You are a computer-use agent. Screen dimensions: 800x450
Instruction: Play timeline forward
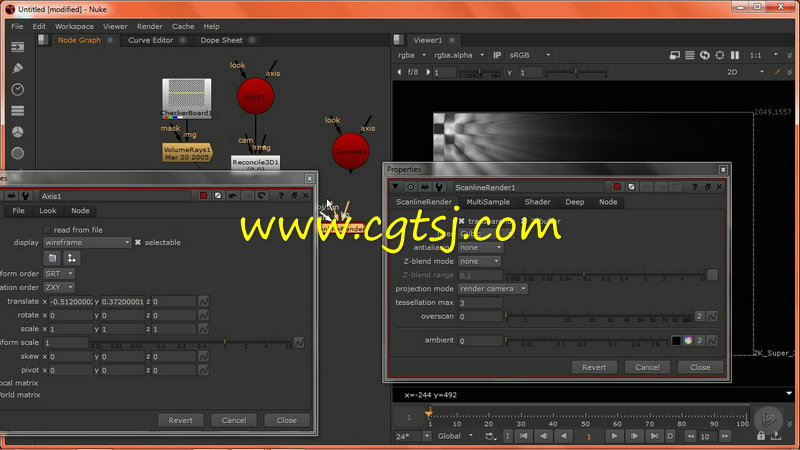[x=614, y=436]
